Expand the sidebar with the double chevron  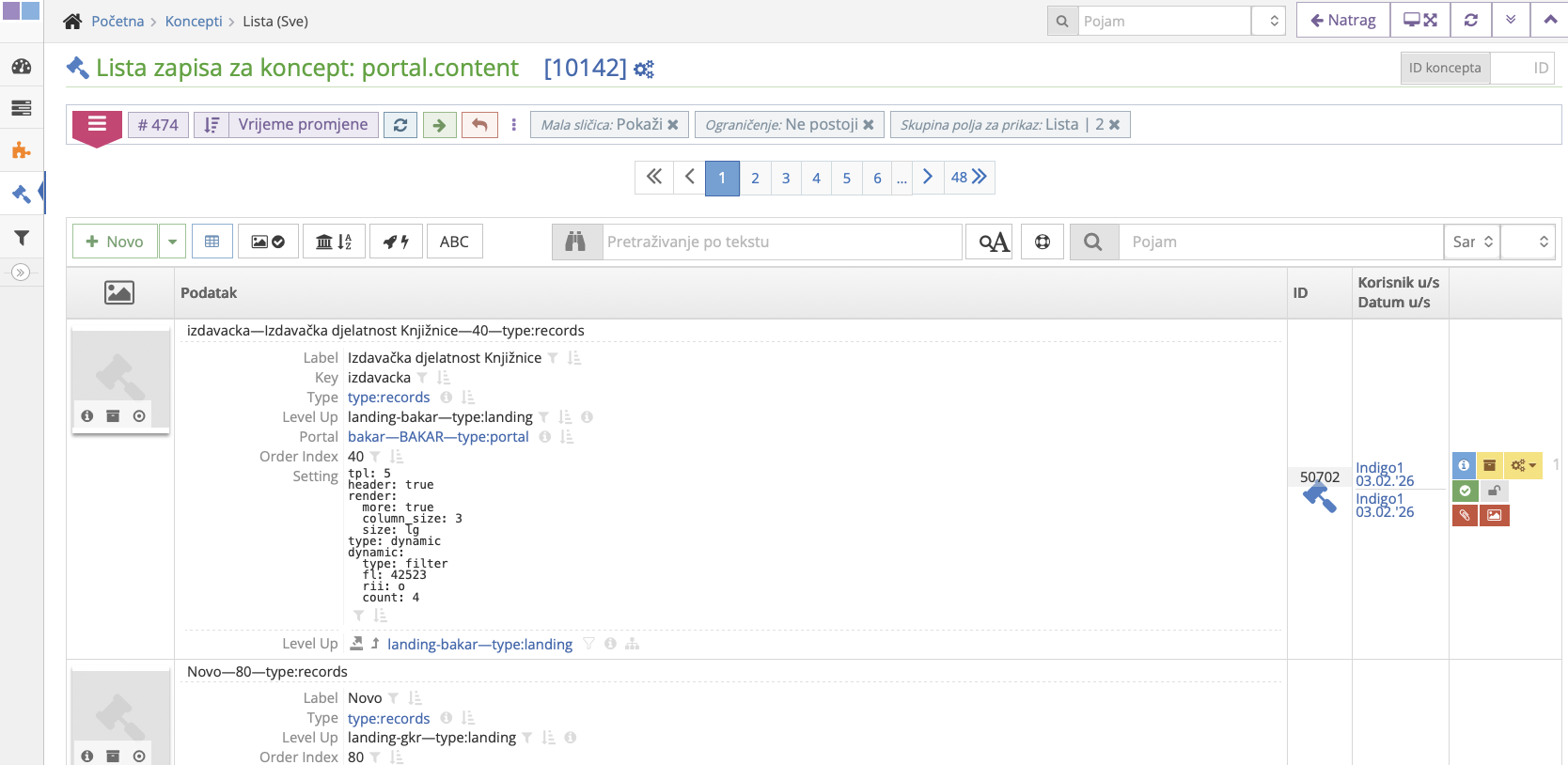tap(21, 273)
